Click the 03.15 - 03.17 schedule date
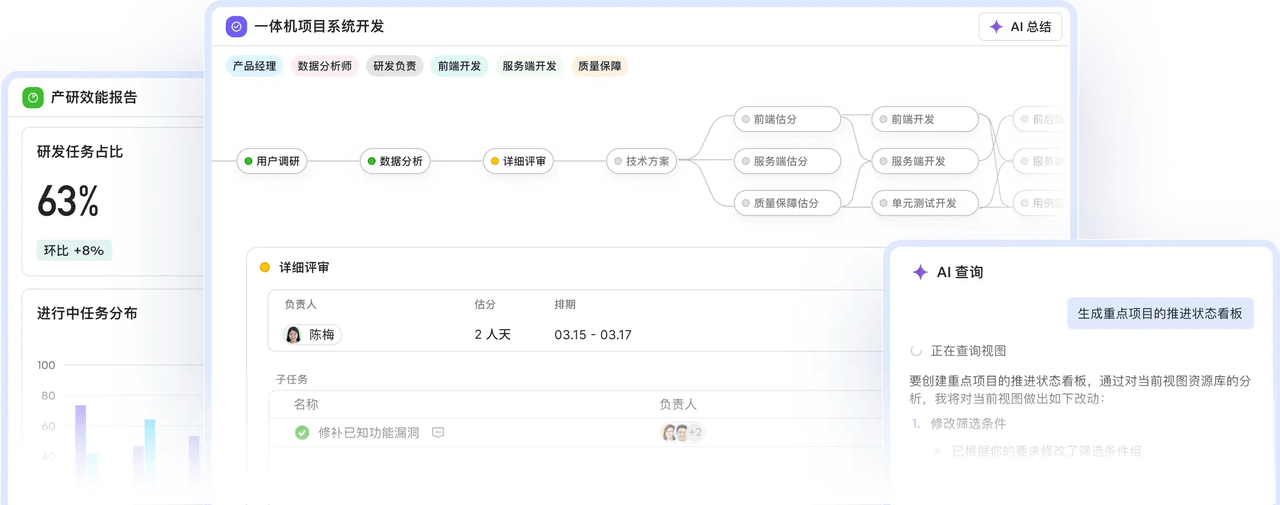The width and height of the screenshot is (1280, 505). 593,335
